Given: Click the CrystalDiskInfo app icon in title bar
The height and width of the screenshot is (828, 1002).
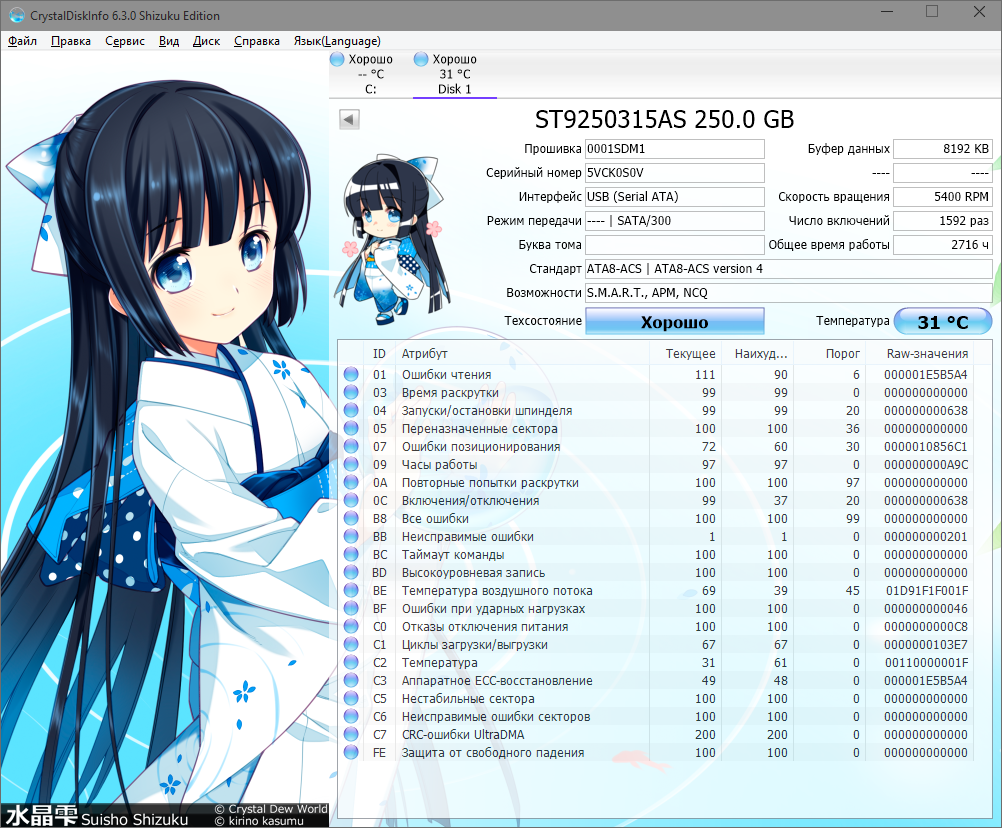Looking at the screenshot, I should point(17,15).
